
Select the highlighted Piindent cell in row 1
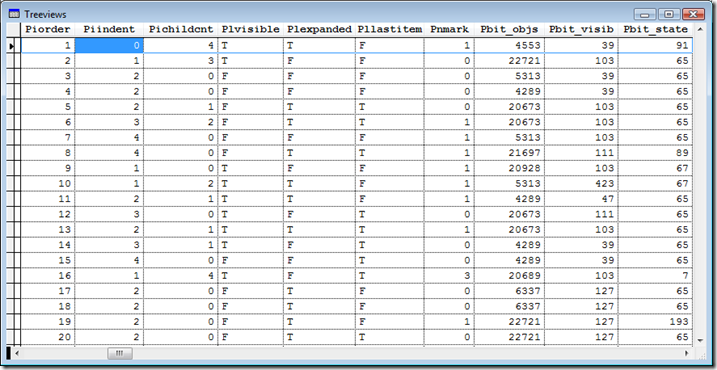pos(109,46)
